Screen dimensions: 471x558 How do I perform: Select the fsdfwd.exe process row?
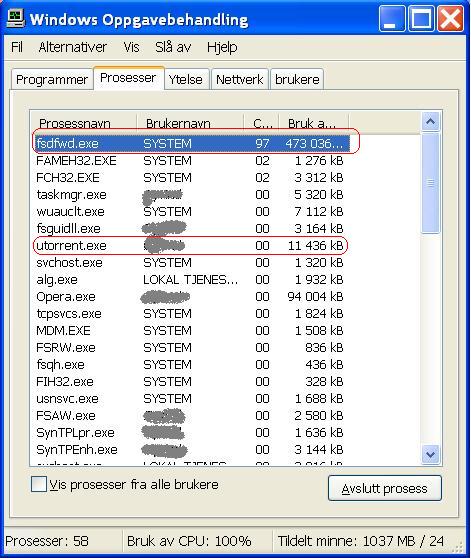tap(192, 143)
